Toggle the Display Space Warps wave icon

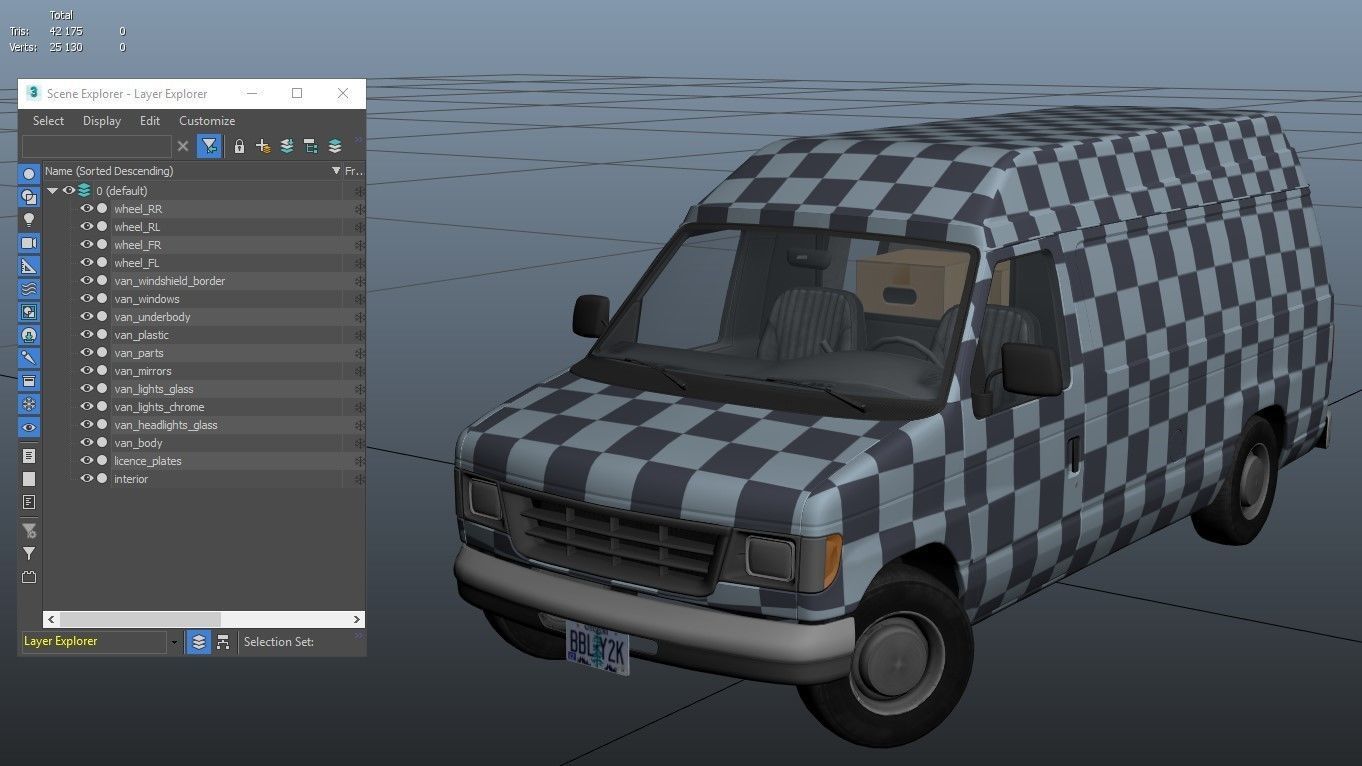[29, 289]
